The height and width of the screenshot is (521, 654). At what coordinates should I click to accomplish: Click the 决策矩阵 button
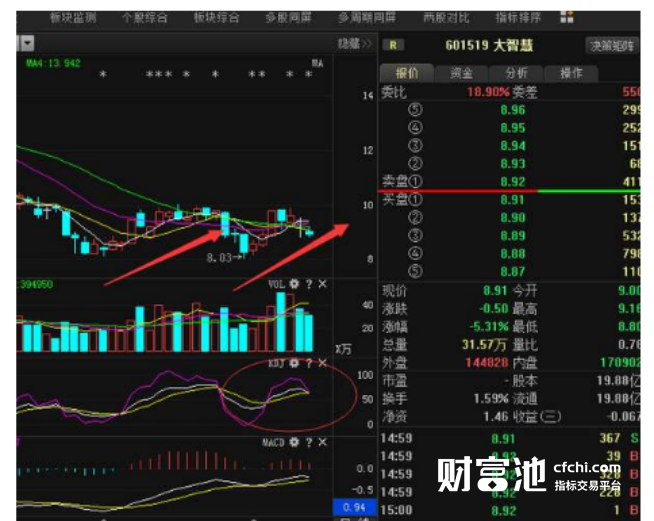click(x=612, y=45)
